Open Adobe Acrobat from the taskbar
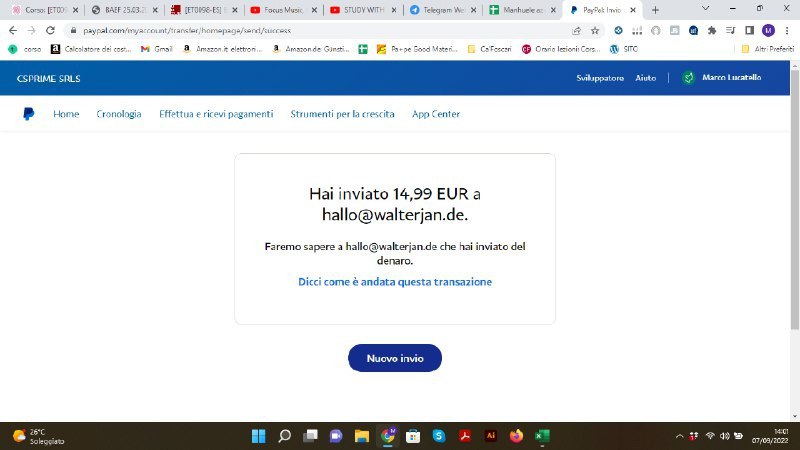The image size is (800, 450). pos(464,436)
